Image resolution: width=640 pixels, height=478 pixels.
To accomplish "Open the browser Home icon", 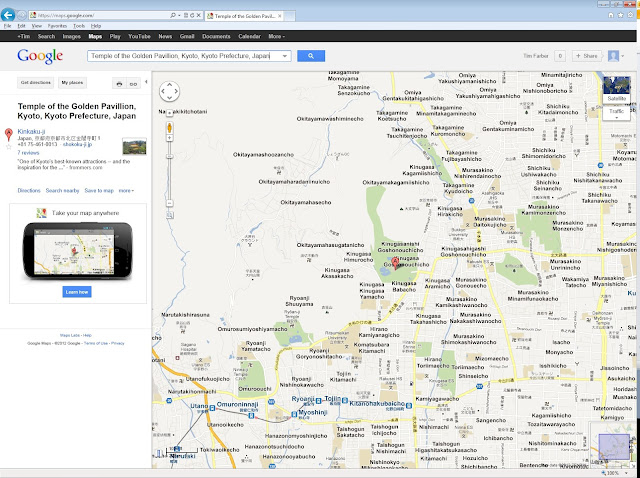I will (611, 15).
